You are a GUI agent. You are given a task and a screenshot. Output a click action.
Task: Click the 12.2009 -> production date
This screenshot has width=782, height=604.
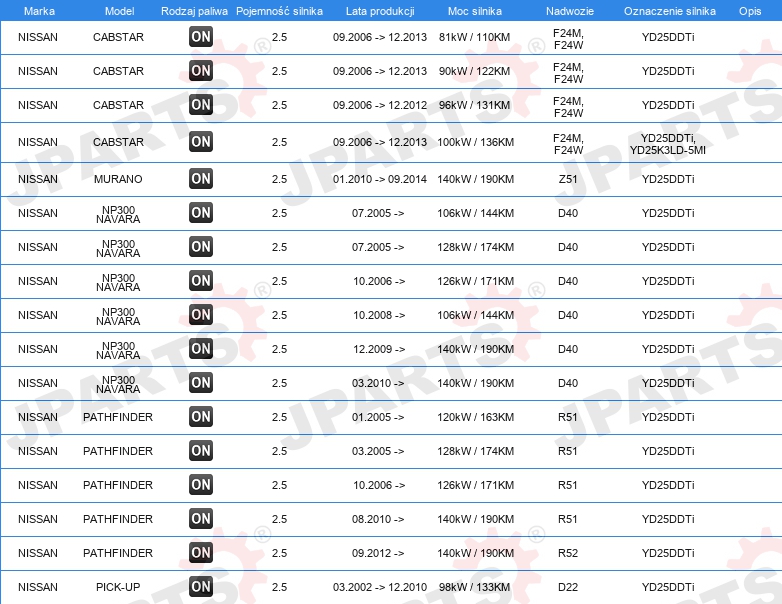click(379, 349)
